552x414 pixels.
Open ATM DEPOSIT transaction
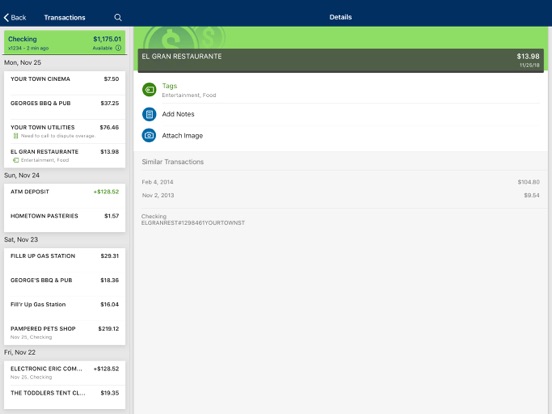tap(65, 196)
